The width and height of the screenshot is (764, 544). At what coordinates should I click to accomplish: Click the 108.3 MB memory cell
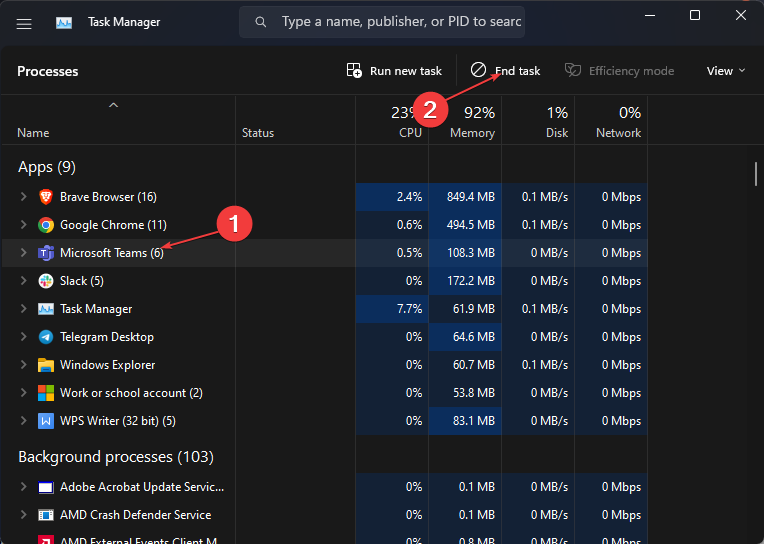(x=465, y=253)
